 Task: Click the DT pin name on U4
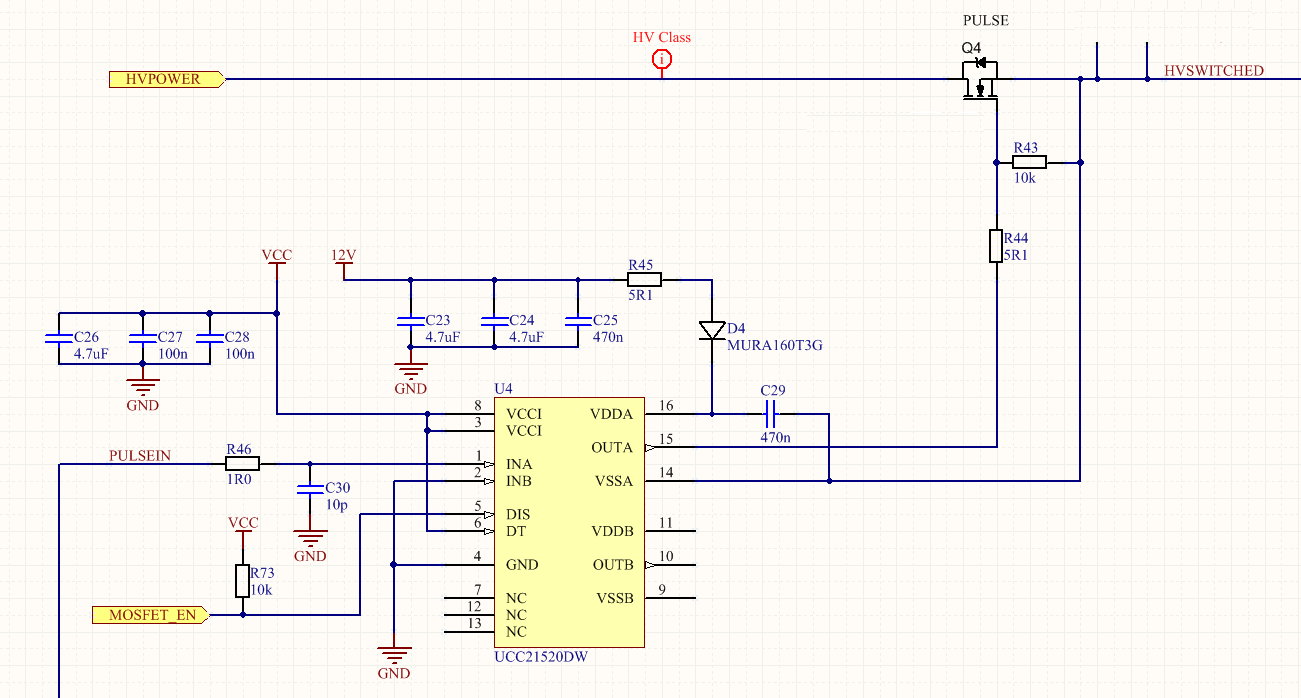pyautogui.click(x=516, y=531)
